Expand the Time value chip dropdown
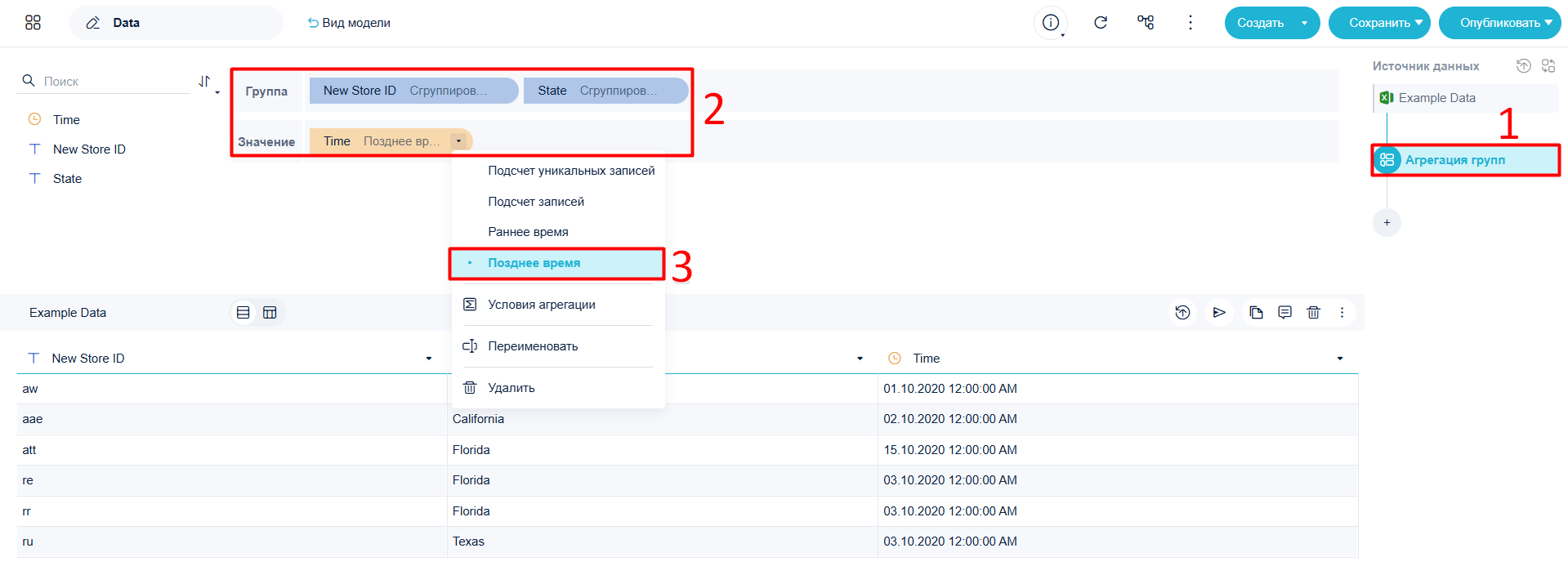The height and width of the screenshot is (575, 1568). pyautogui.click(x=459, y=141)
